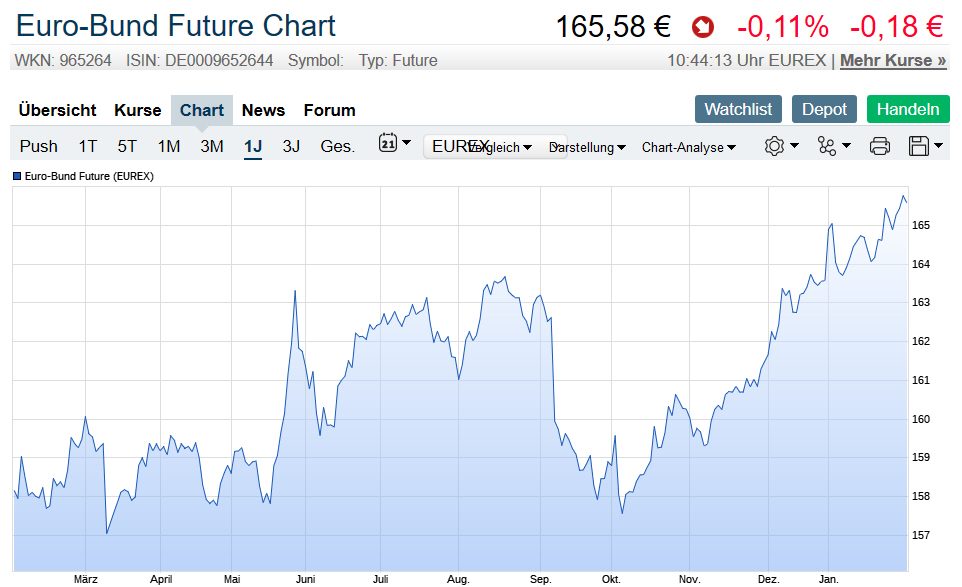The image size is (962, 587).
Task: Open the calendar date range picker
Action: pyautogui.click(x=394, y=144)
